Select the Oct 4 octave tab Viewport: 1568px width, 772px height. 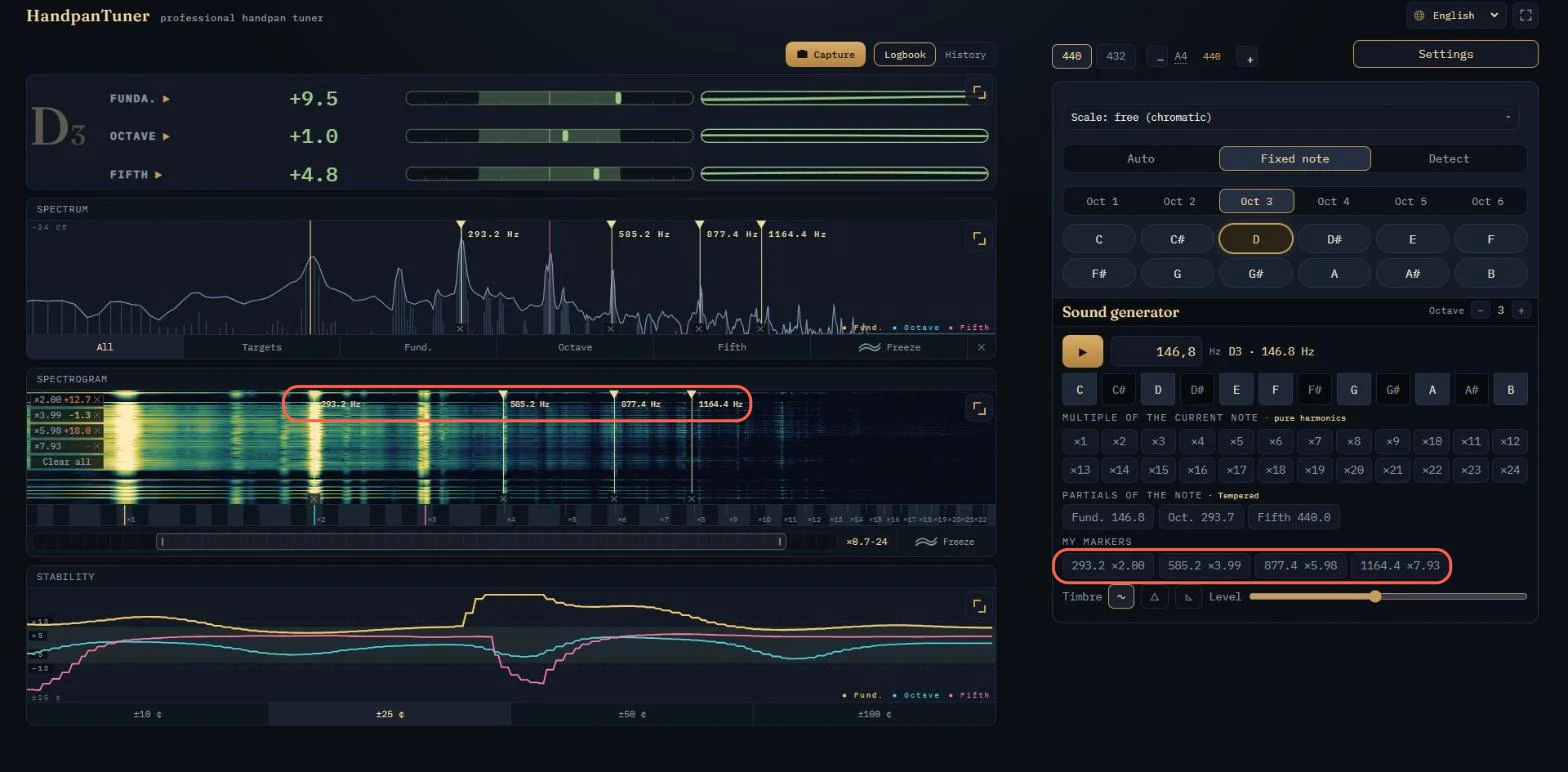click(1333, 201)
